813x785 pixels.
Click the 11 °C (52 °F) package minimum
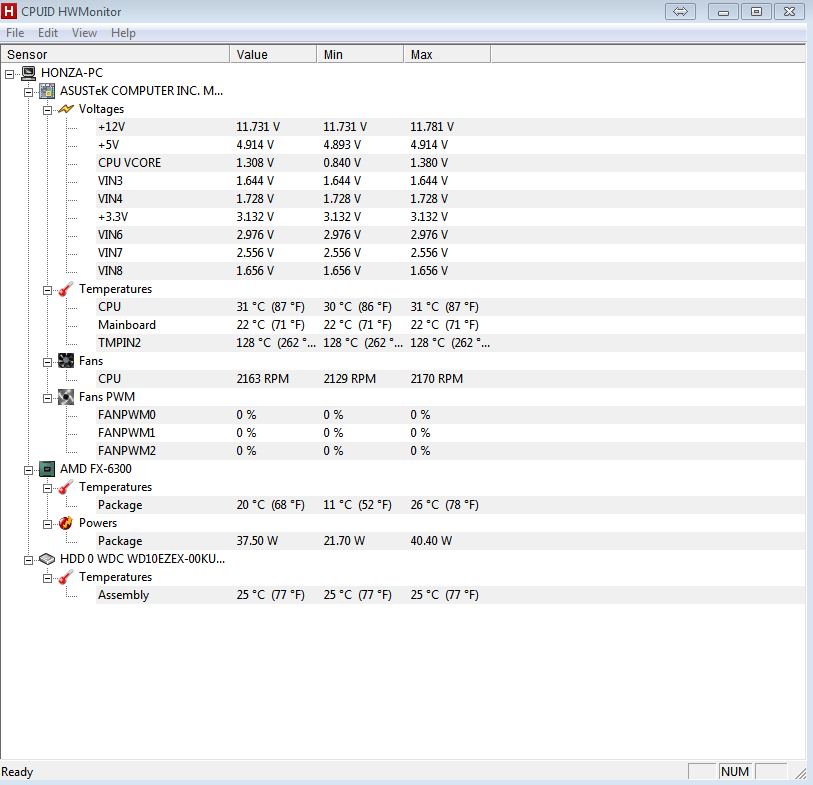(357, 505)
